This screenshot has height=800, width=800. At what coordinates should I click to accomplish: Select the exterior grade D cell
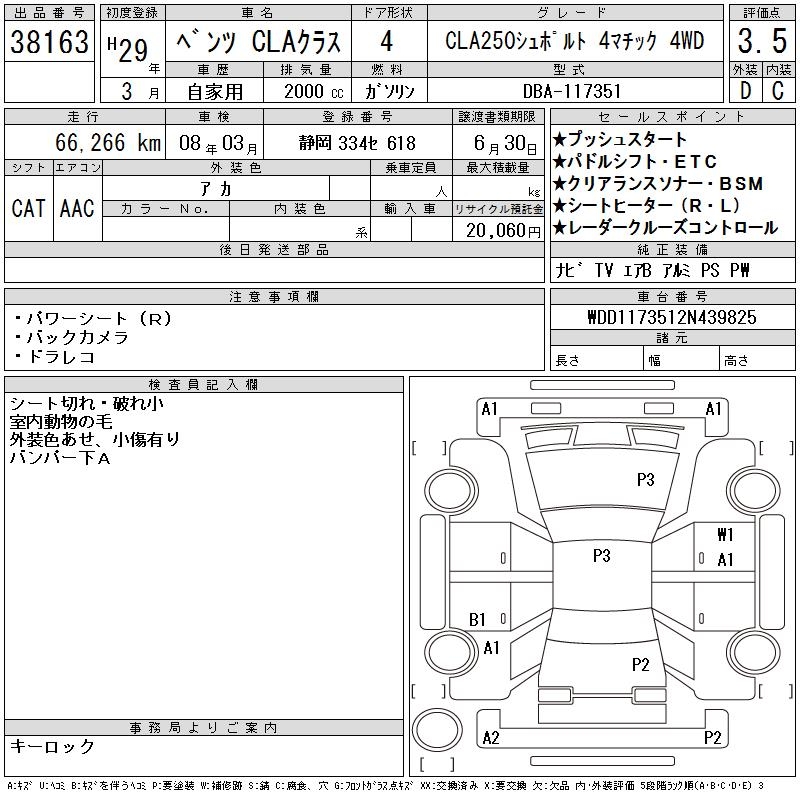pos(744,91)
